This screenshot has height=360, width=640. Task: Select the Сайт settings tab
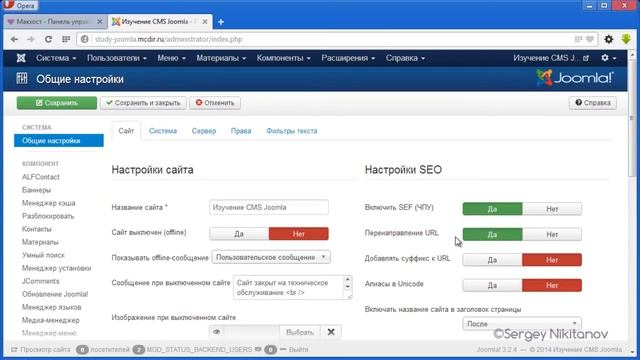tap(126, 131)
